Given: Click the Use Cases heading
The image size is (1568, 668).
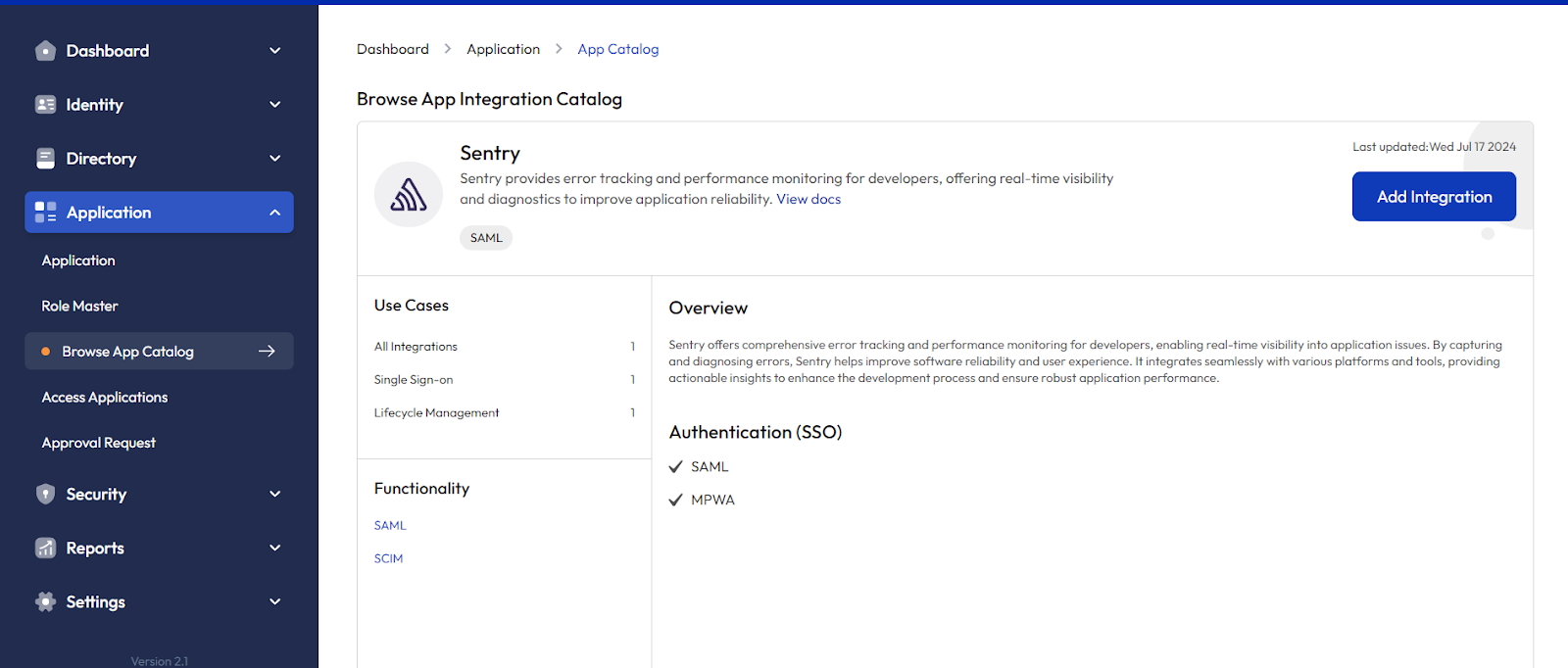Looking at the screenshot, I should 412,306.
